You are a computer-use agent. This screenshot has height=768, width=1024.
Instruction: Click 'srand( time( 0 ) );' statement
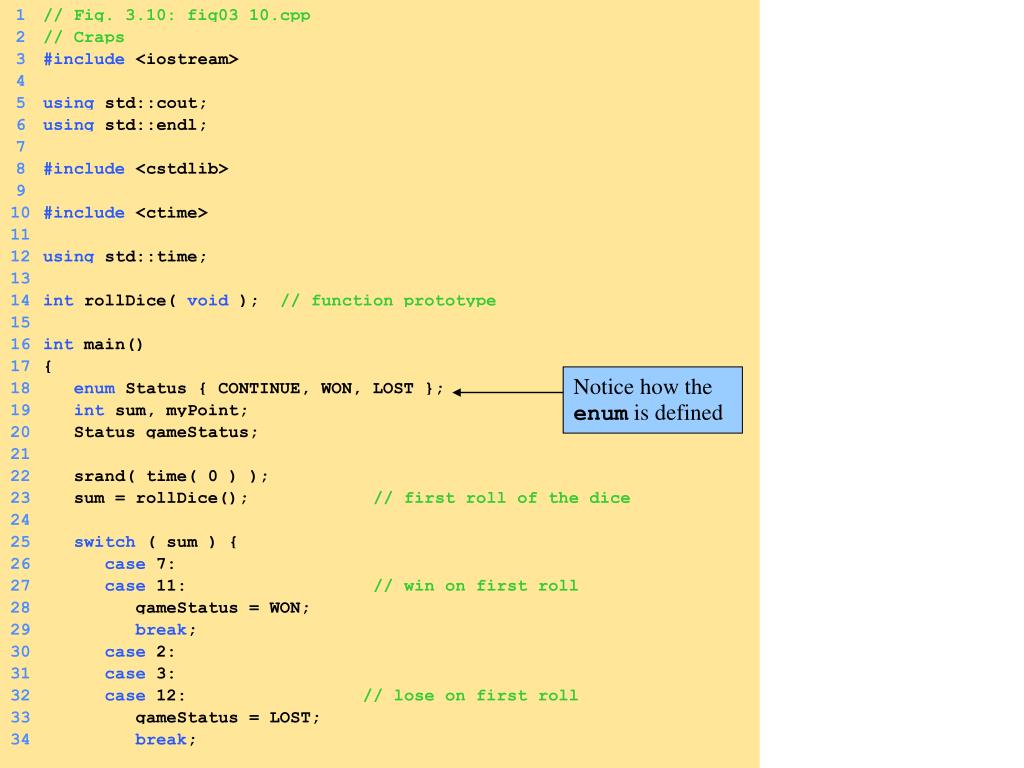click(171, 476)
